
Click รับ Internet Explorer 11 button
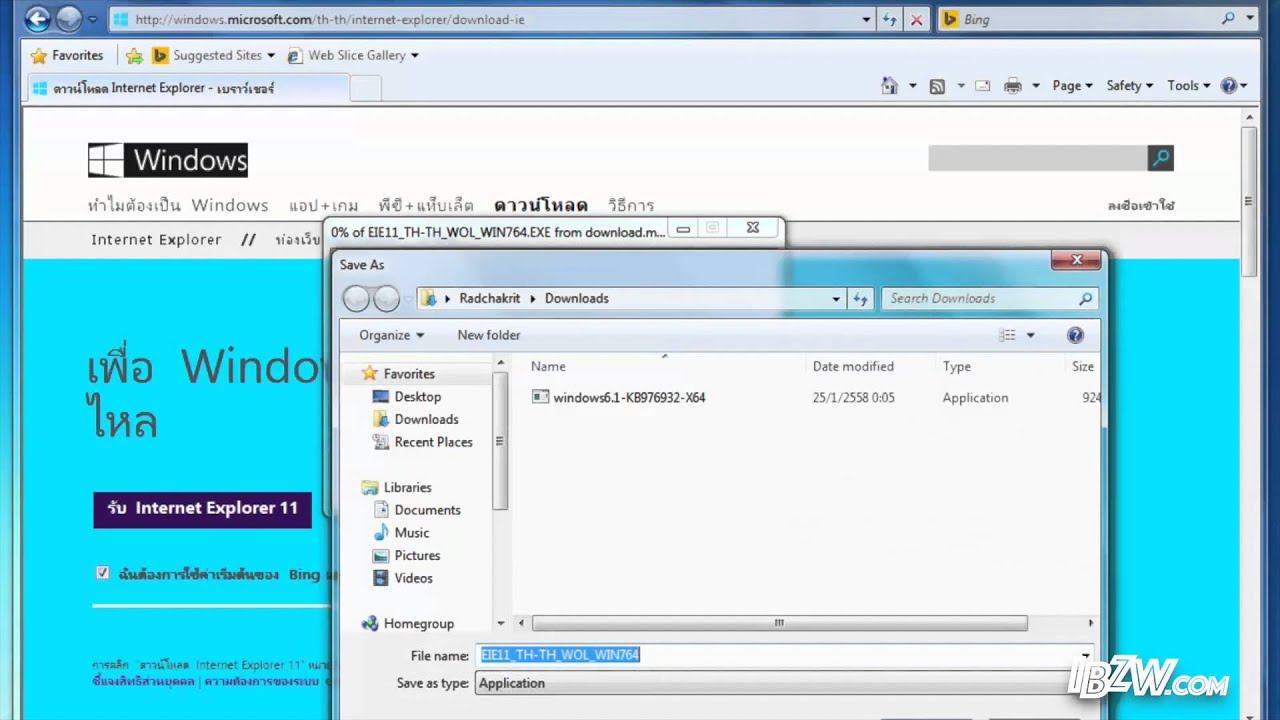coord(202,509)
